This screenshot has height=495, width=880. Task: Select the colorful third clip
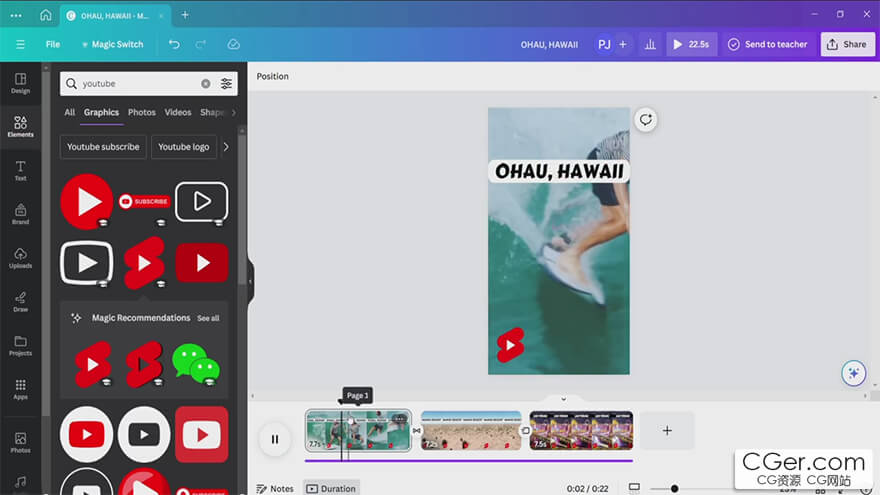tap(581, 430)
